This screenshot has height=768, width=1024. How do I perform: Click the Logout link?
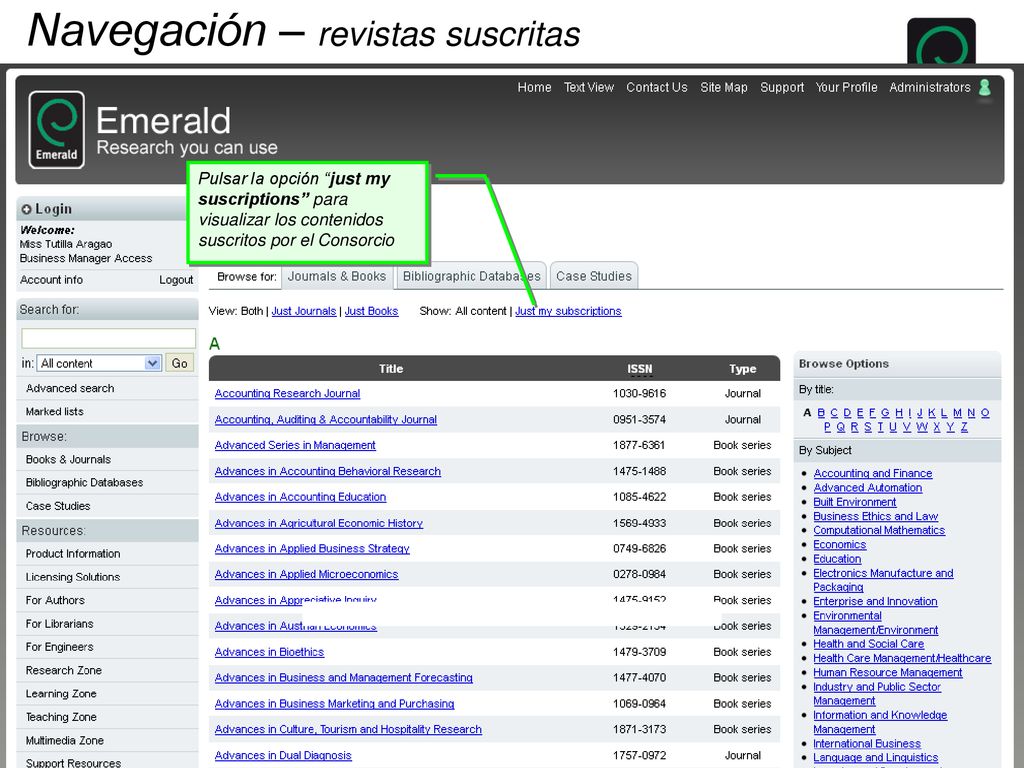(x=176, y=280)
